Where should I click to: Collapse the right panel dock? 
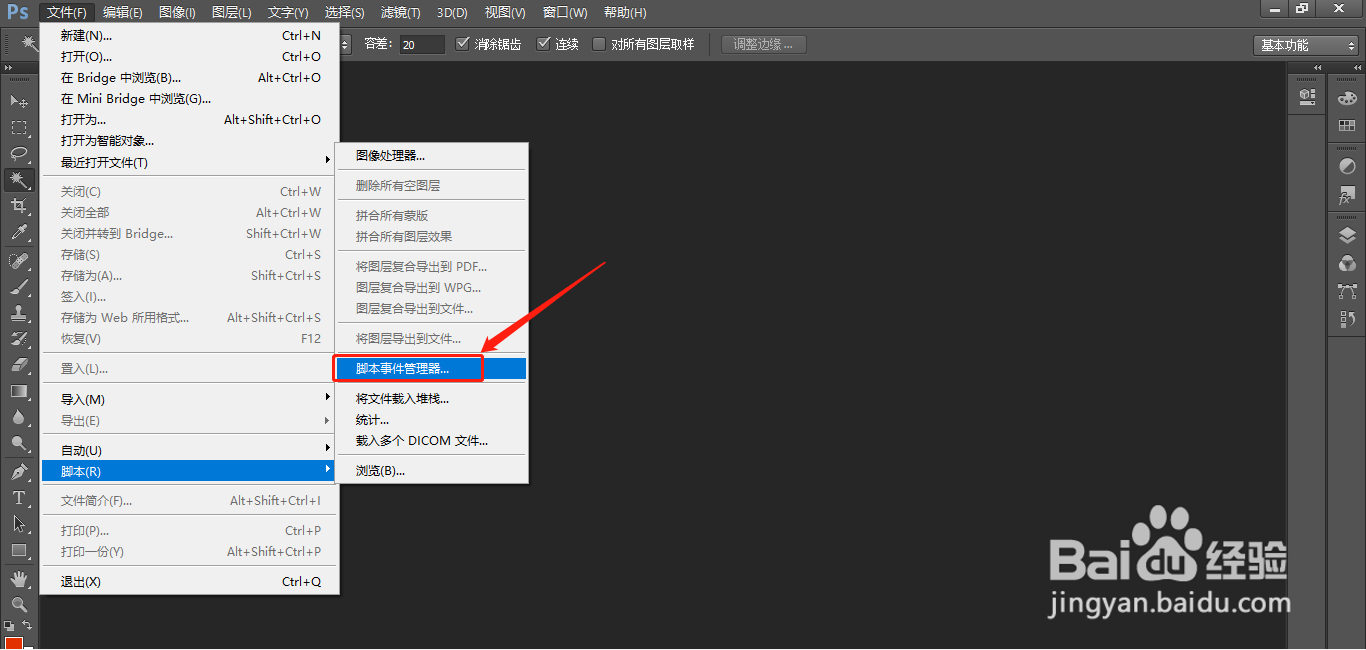[x=1357, y=66]
